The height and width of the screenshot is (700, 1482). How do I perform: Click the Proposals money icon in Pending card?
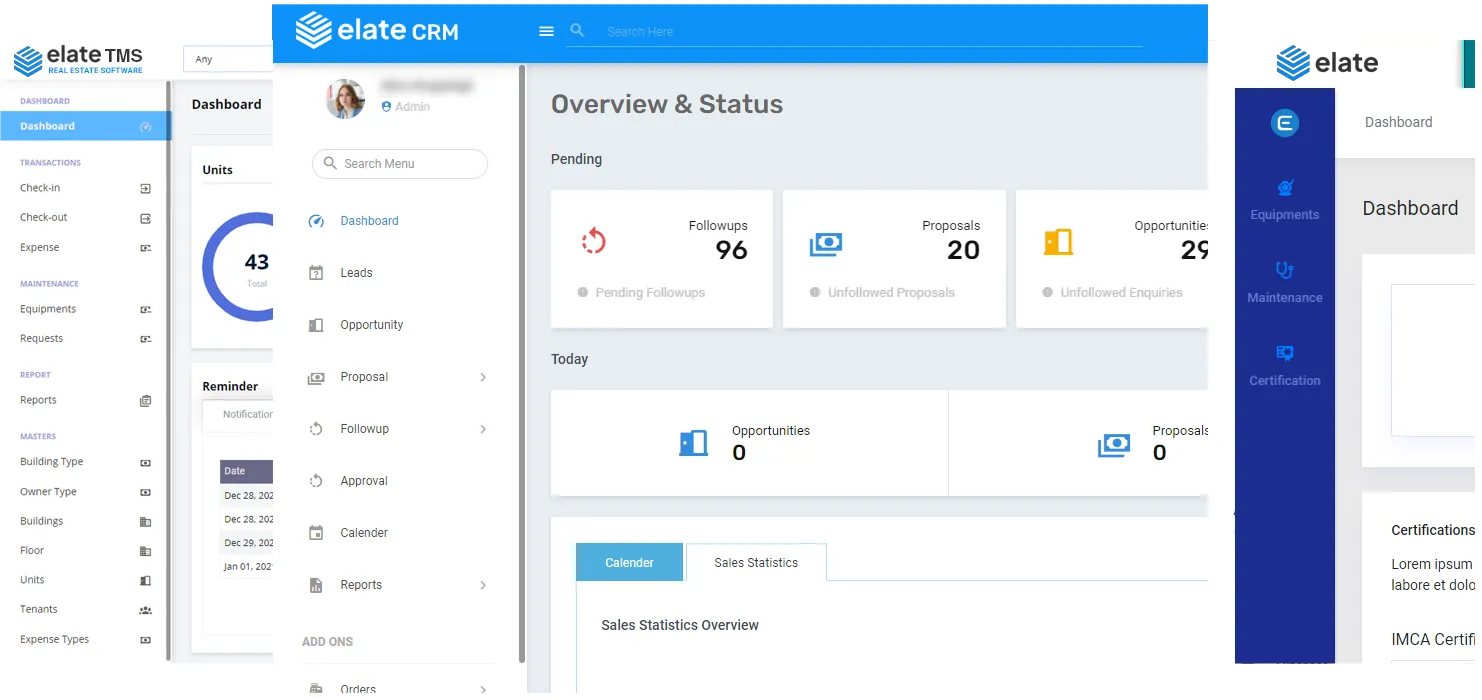[826, 243]
